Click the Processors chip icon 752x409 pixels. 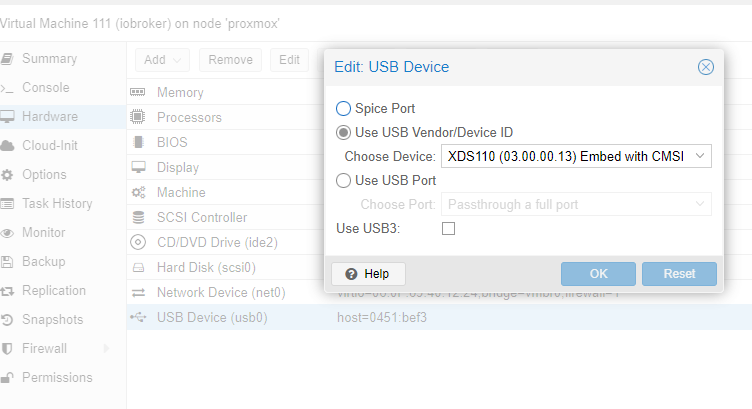(x=138, y=117)
